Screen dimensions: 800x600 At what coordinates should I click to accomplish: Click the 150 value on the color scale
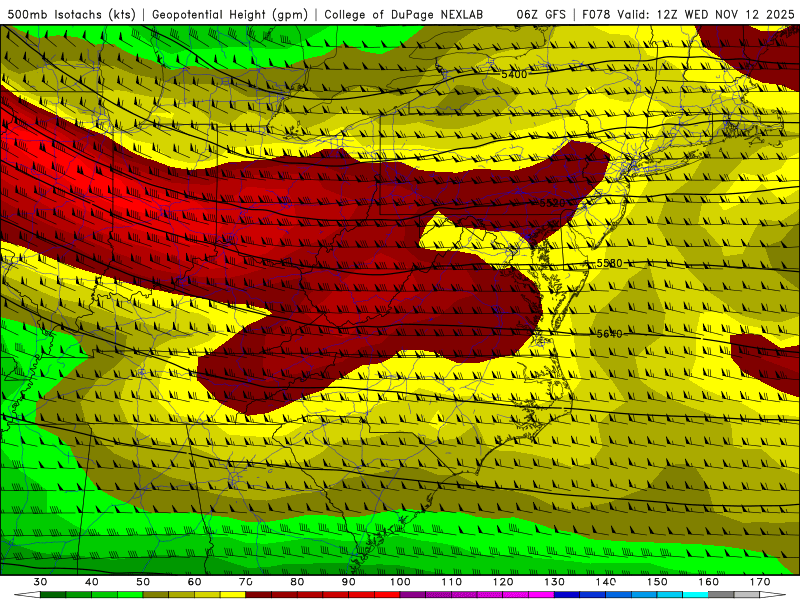pyautogui.click(x=657, y=582)
